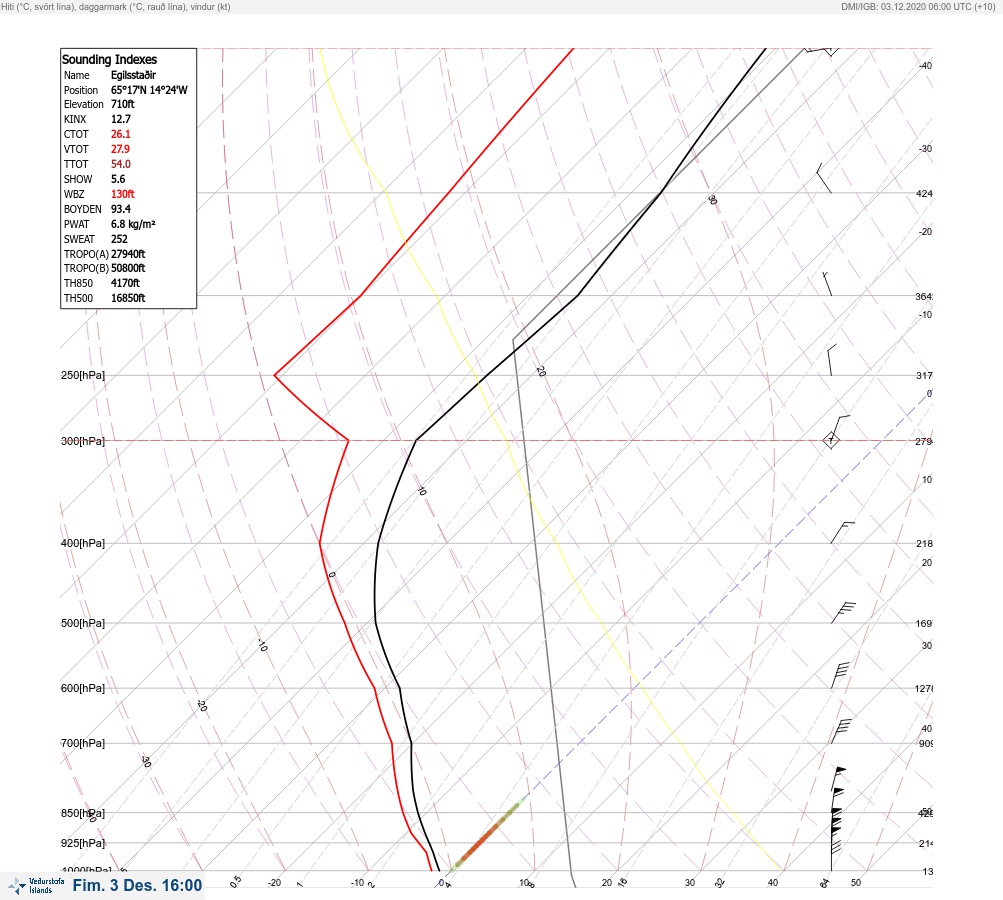Click the 40 temperature axis label at bottom
1003x900 pixels.
(773, 883)
